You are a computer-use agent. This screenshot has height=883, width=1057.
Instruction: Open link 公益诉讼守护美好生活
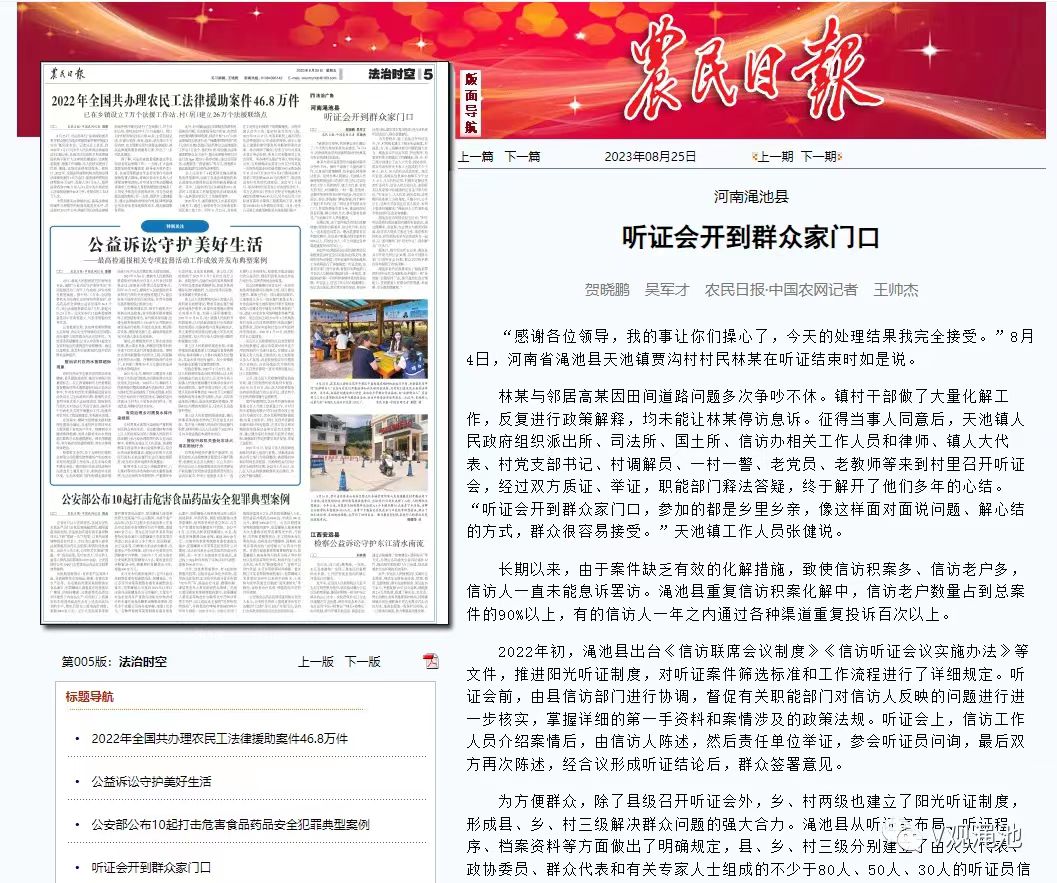click(x=151, y=781)
